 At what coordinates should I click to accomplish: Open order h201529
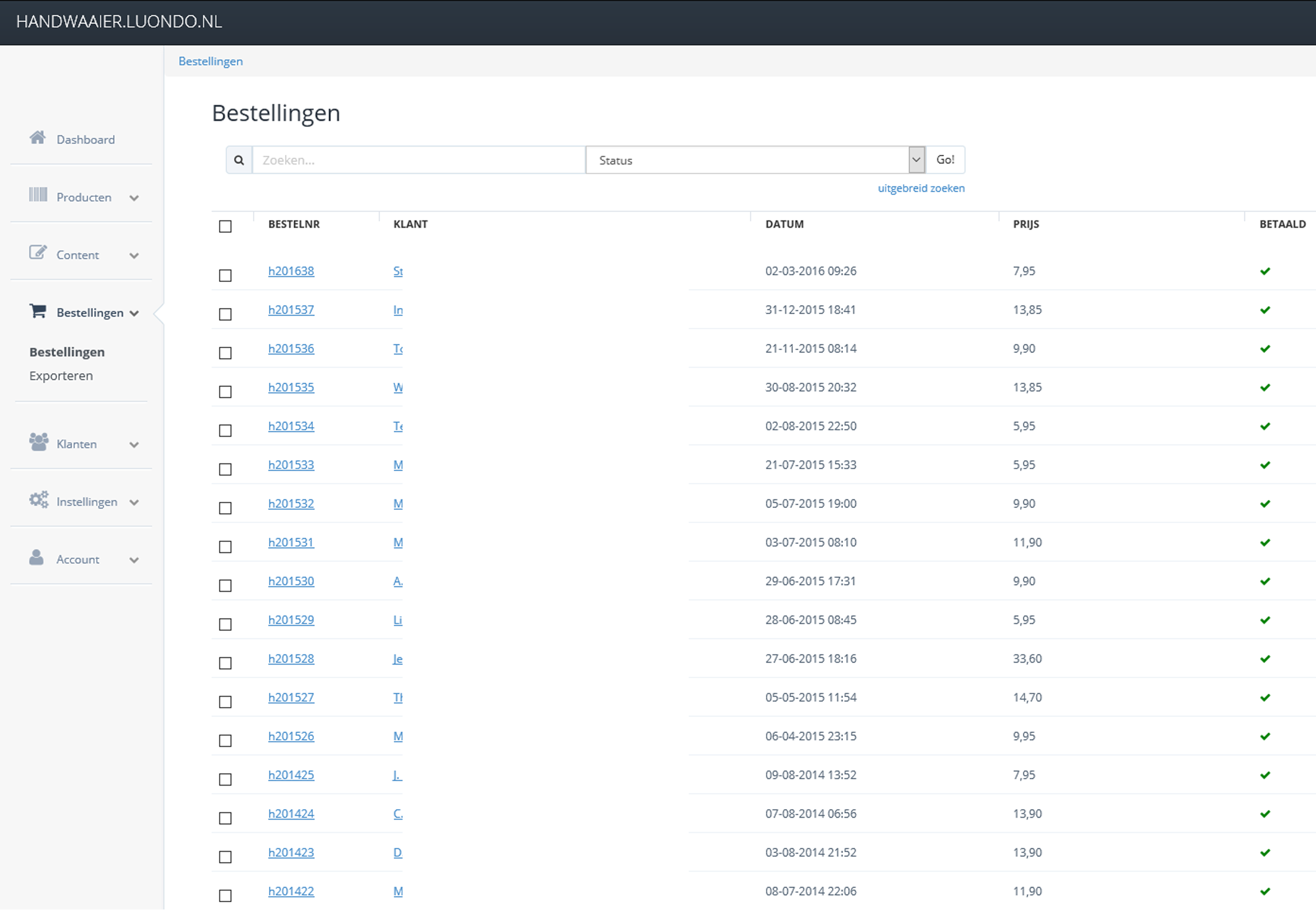(291, 620)
